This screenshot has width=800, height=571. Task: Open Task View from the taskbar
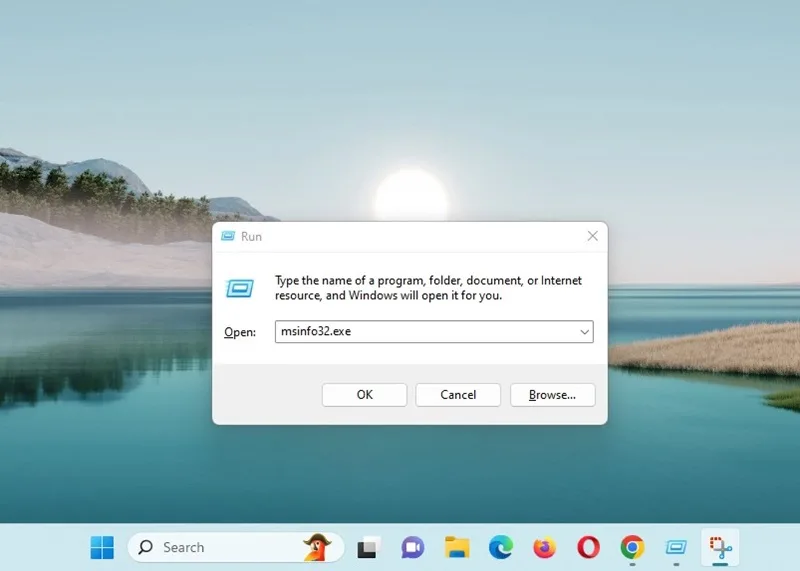coord(368,548)
